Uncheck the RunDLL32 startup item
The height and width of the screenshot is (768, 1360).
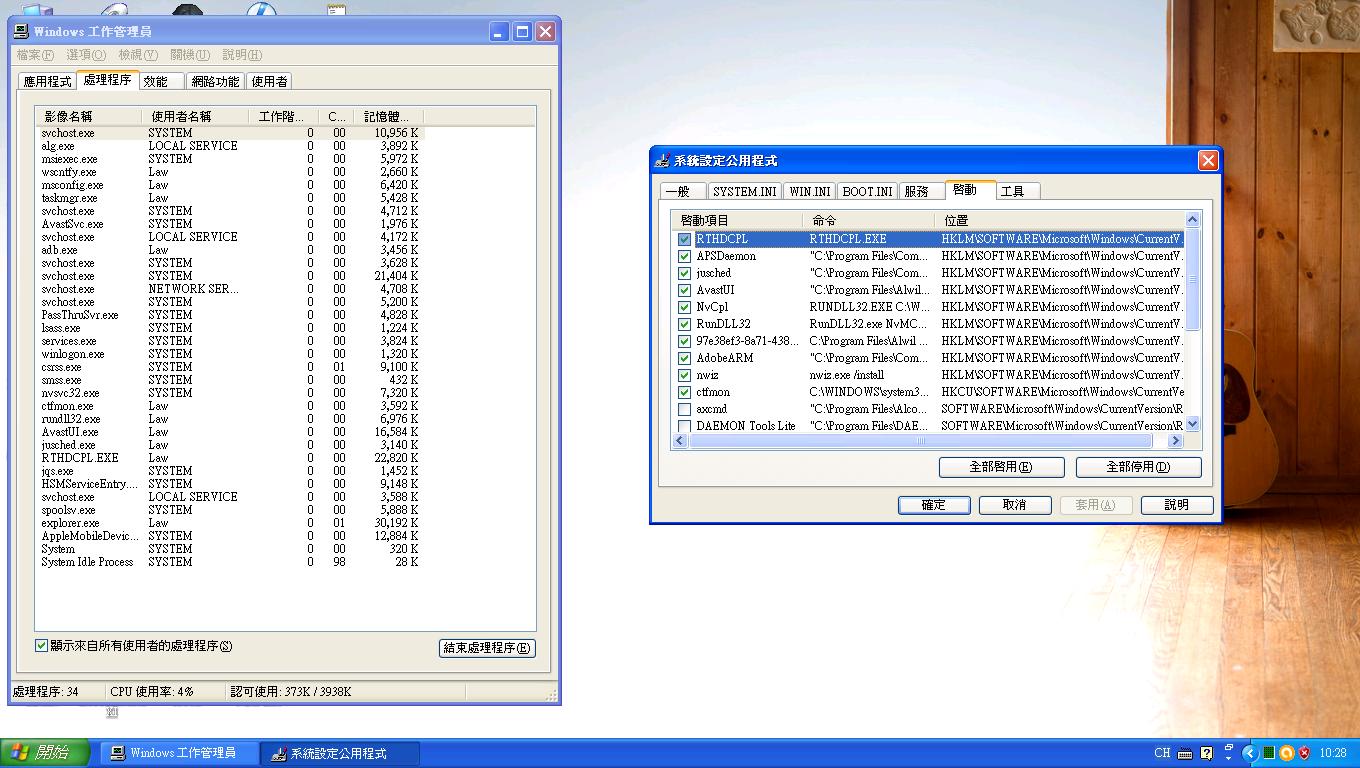(x=684, y=324)
